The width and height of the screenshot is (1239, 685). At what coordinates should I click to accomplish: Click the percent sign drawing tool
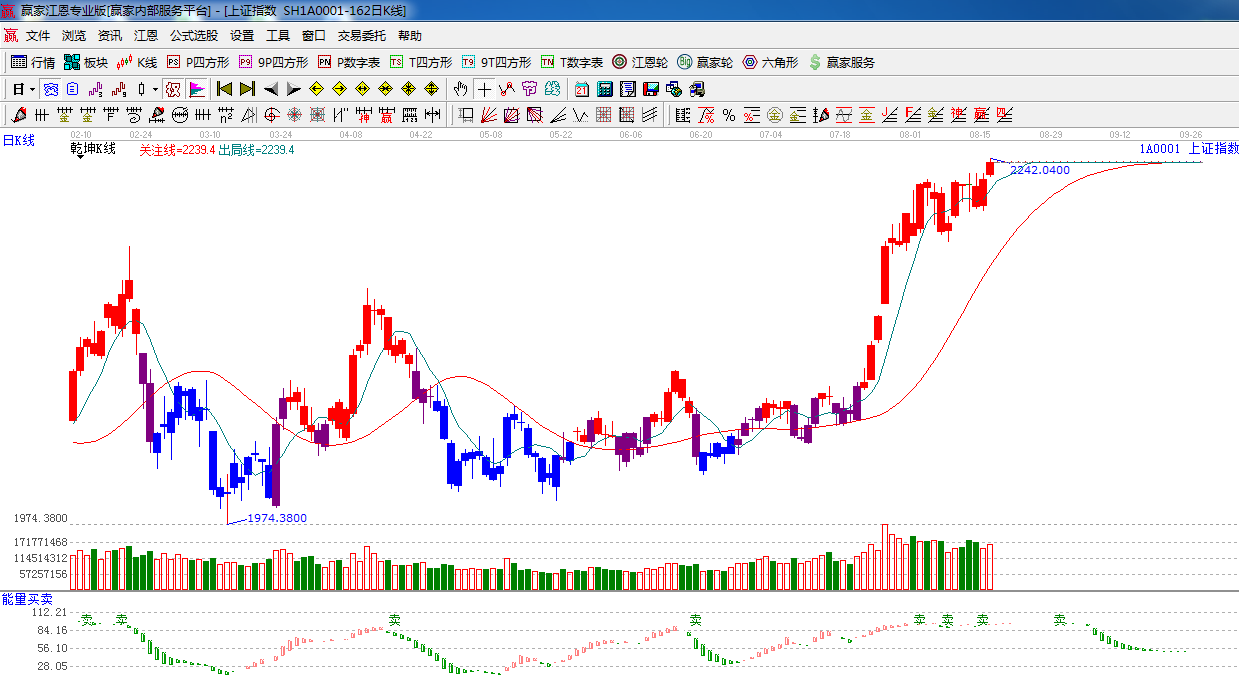(x=728, y=115)
